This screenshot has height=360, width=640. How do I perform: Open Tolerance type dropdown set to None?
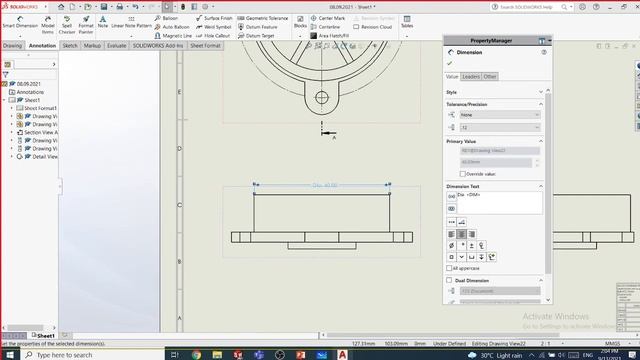click(x=500, y=115)
